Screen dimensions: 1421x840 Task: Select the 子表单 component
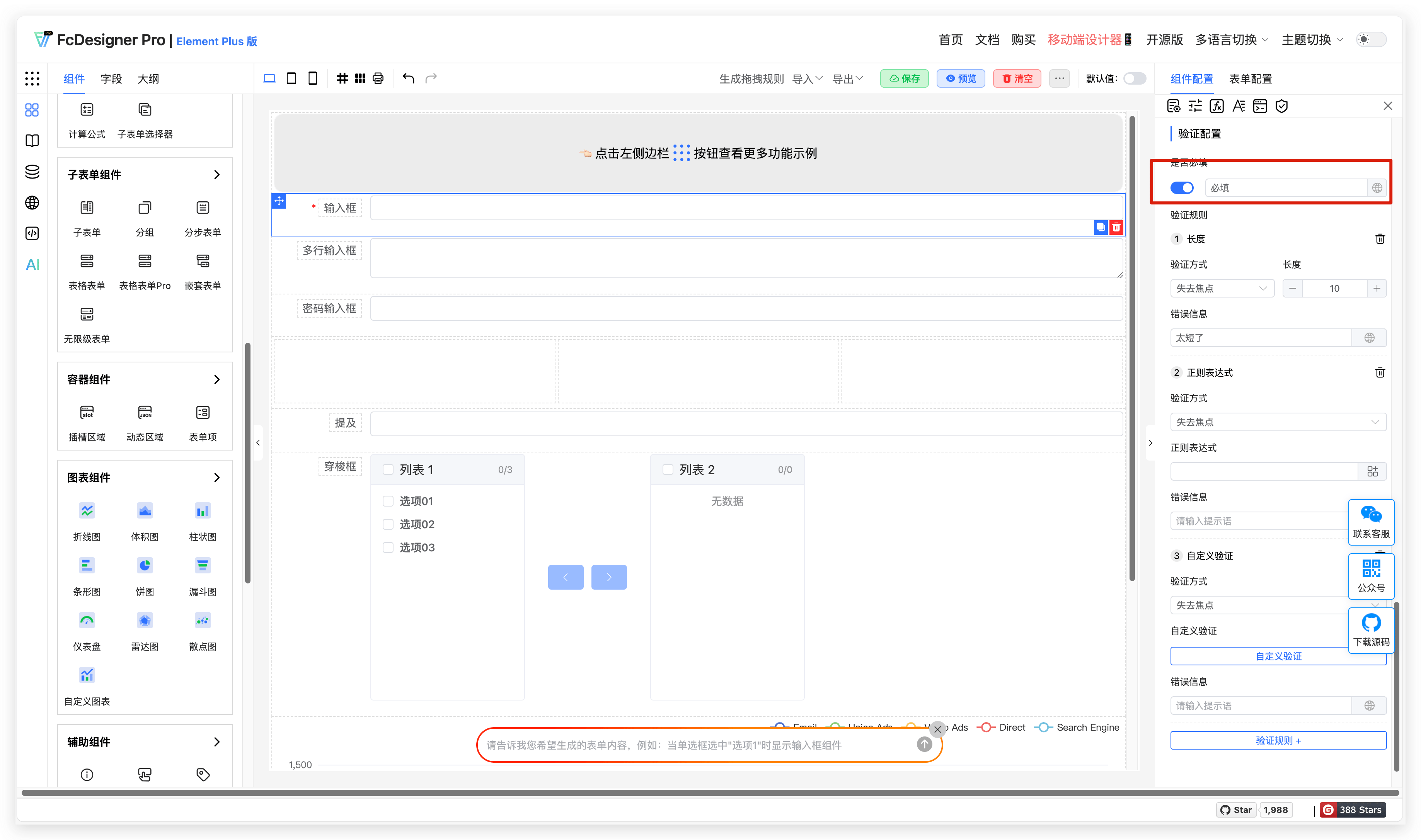[x=87, y=218]
